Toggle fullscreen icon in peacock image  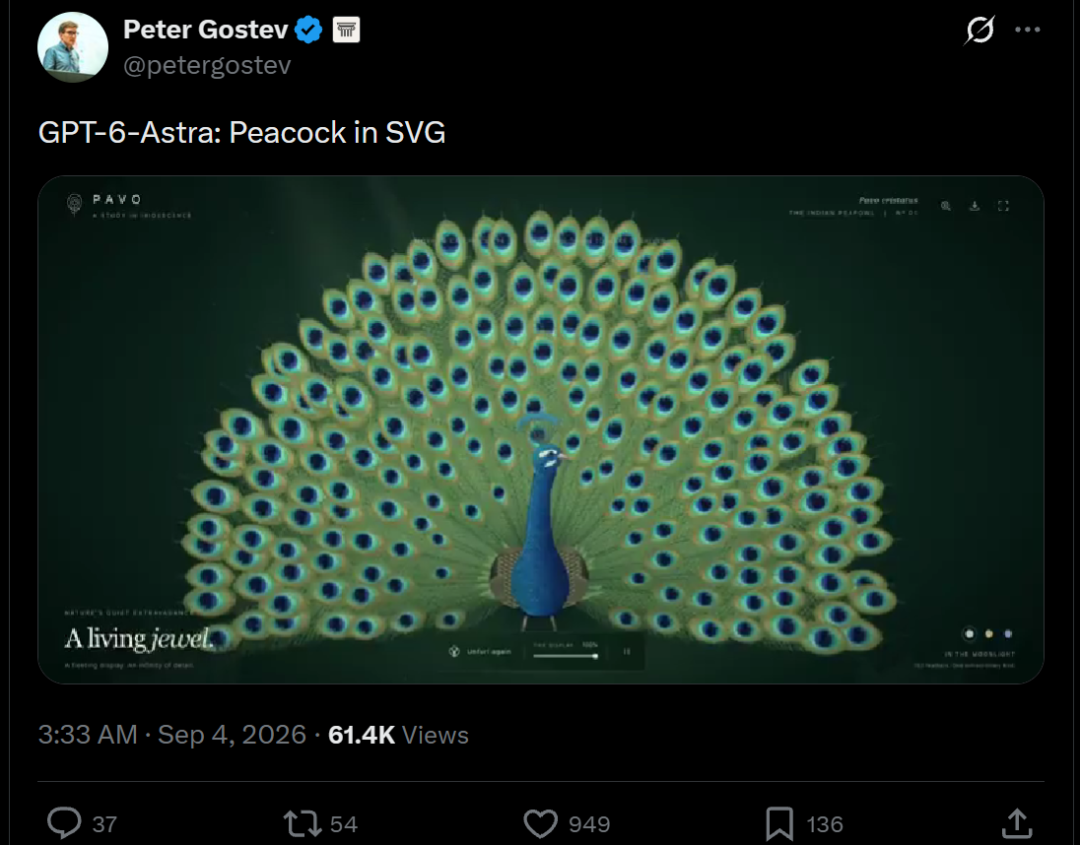1003,206
